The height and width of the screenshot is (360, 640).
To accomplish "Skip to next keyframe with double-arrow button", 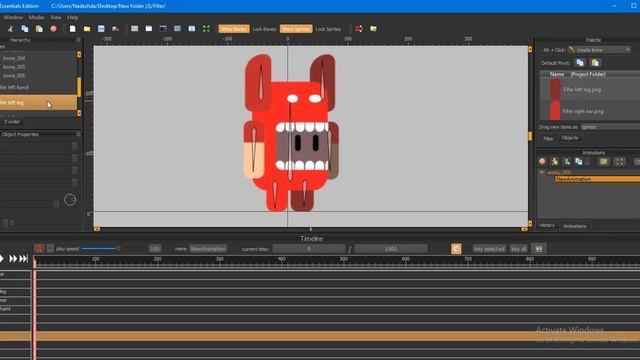I will (x=13, y=259).
